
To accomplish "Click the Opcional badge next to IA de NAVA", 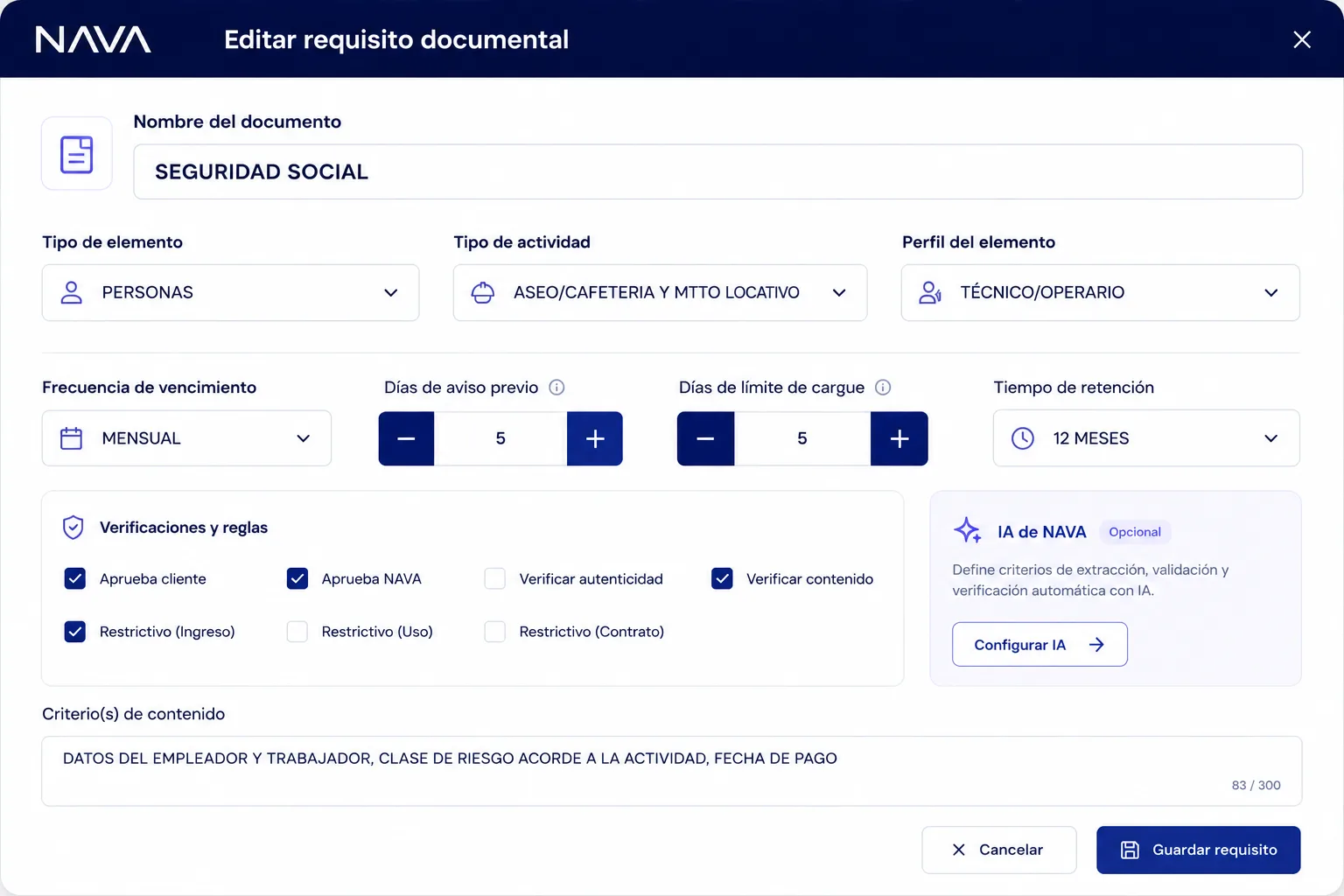I will pos(1135,532).
